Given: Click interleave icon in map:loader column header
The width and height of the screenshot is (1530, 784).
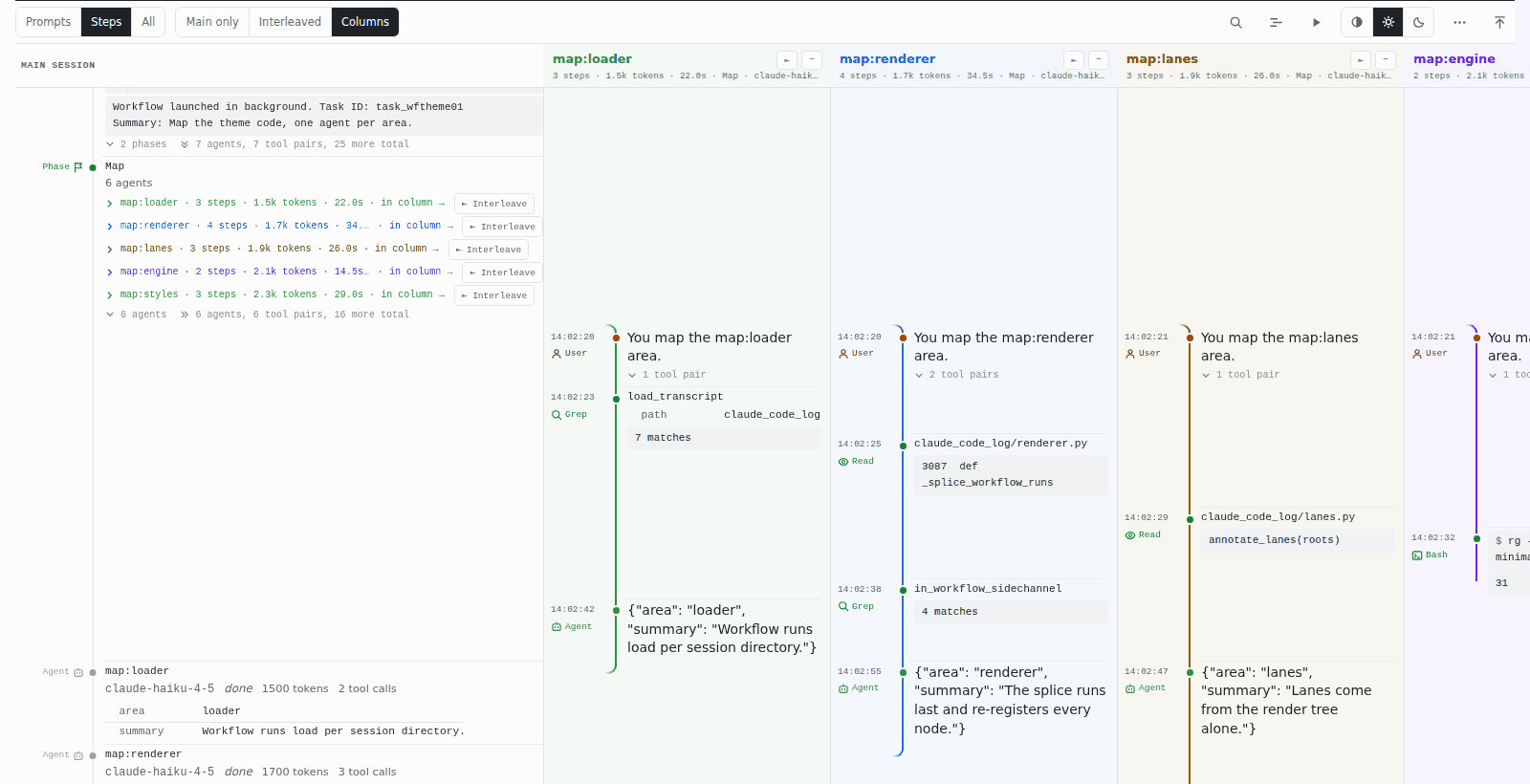Looking at the screenshot, I should click(787, 59).
